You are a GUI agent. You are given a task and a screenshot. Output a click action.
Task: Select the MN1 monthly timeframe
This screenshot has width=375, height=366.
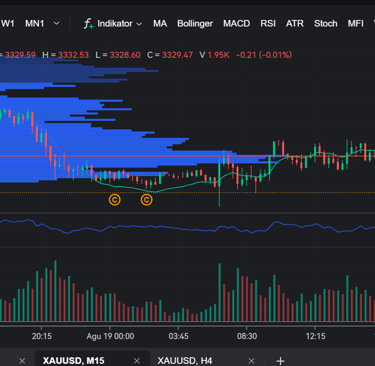tap(35, 24)
